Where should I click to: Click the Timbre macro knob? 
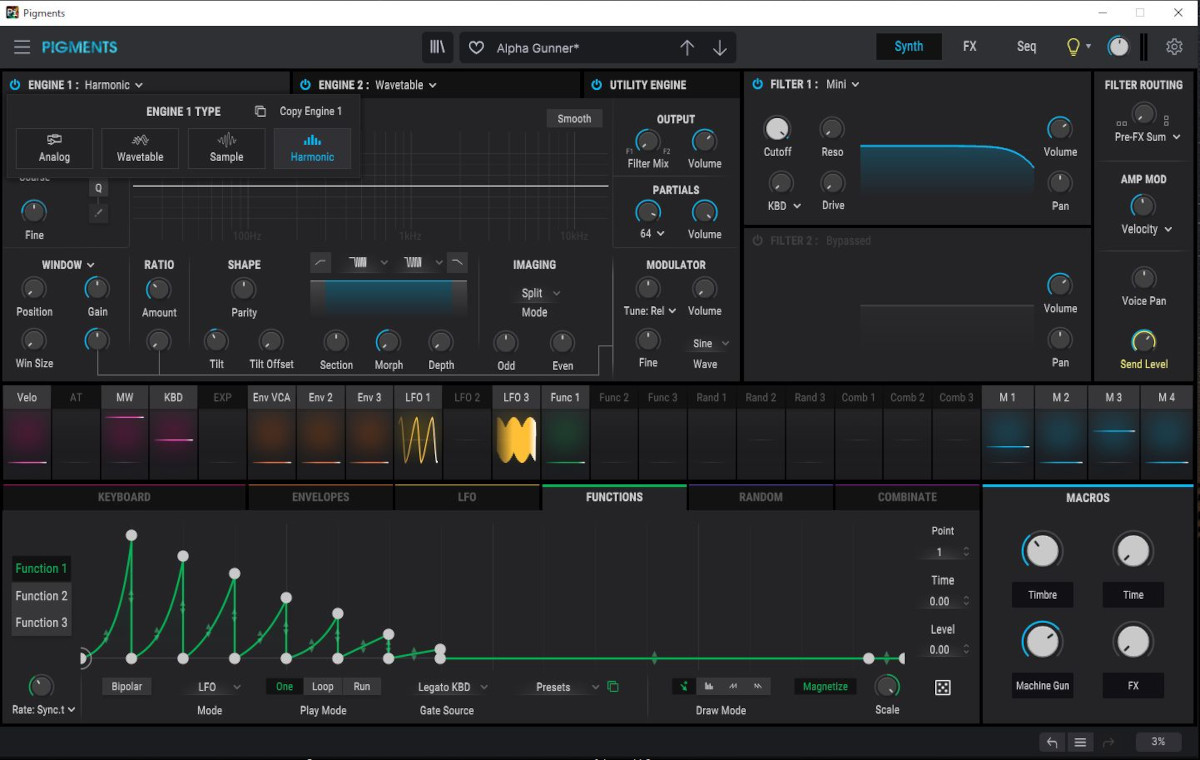[x=1042, y=551]
